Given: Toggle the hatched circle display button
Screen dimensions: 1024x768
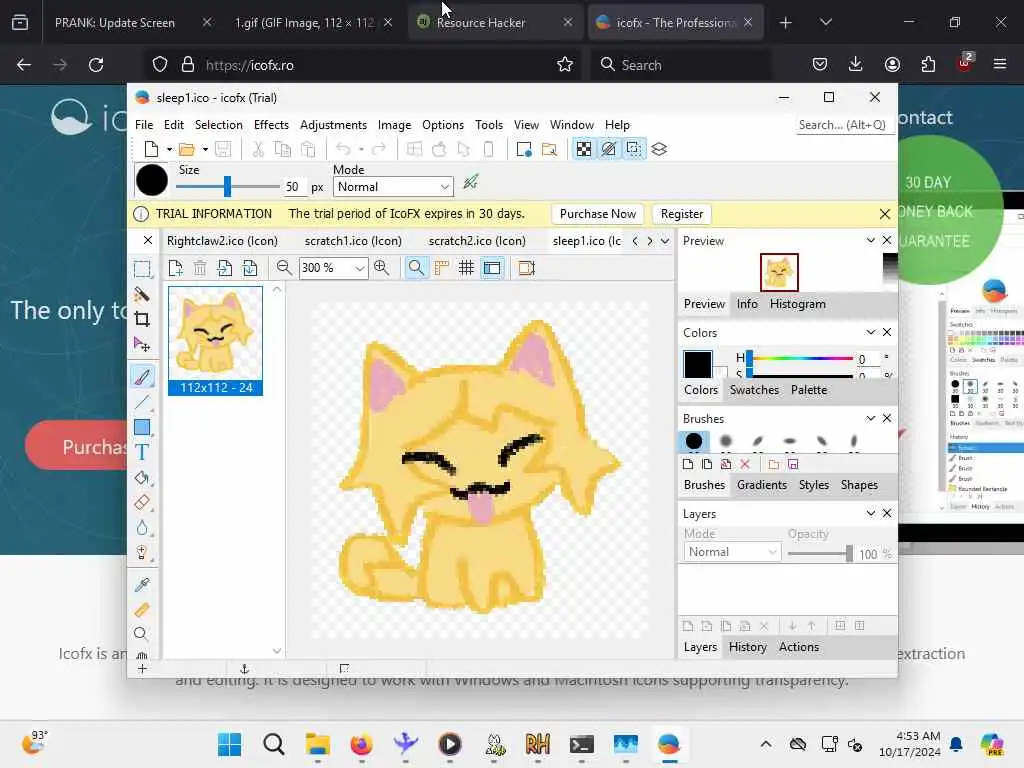Looking at the screenshot, I should 609,149.
